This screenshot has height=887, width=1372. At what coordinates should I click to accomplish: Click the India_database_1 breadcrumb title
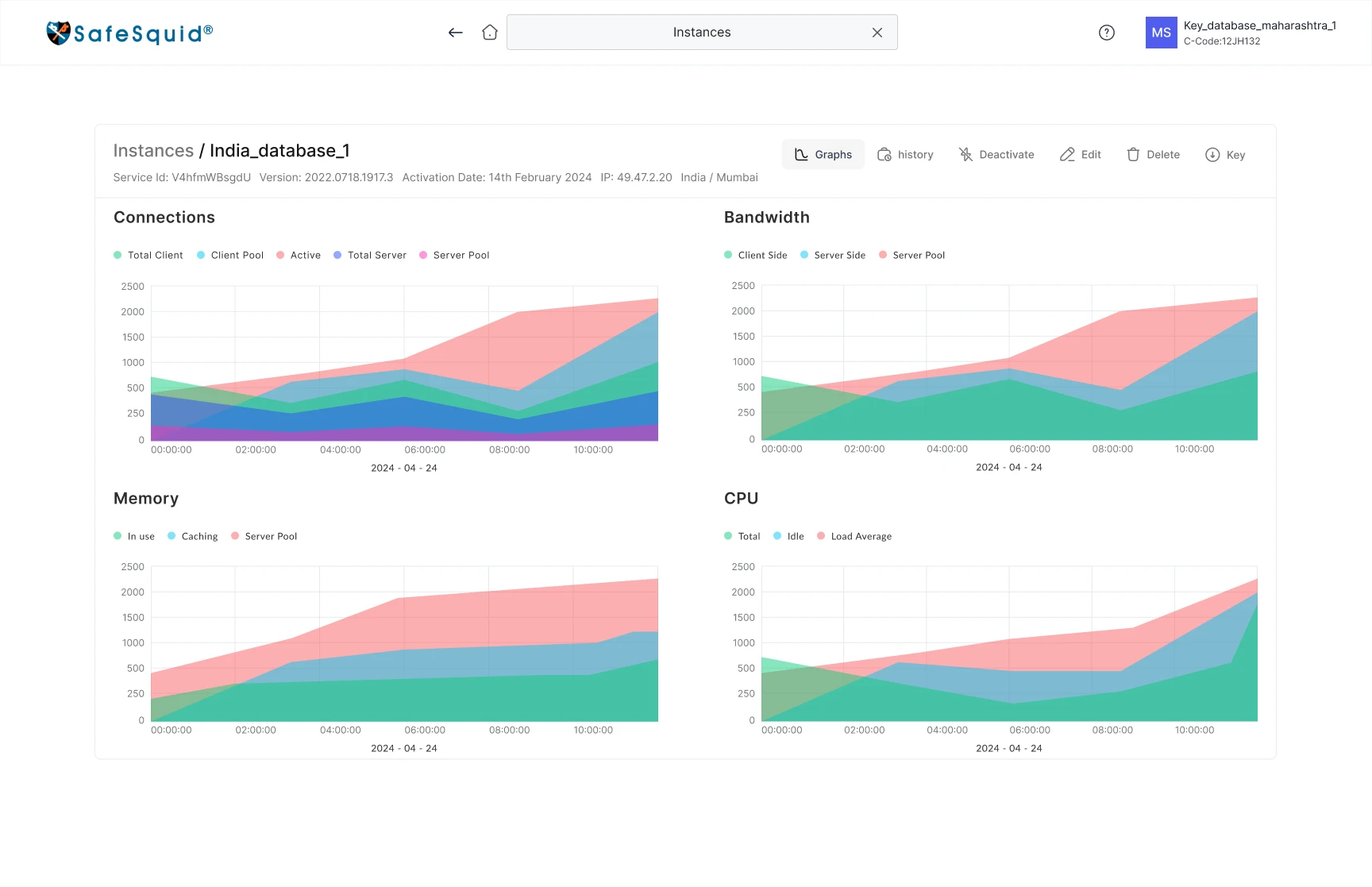[279, 151]
